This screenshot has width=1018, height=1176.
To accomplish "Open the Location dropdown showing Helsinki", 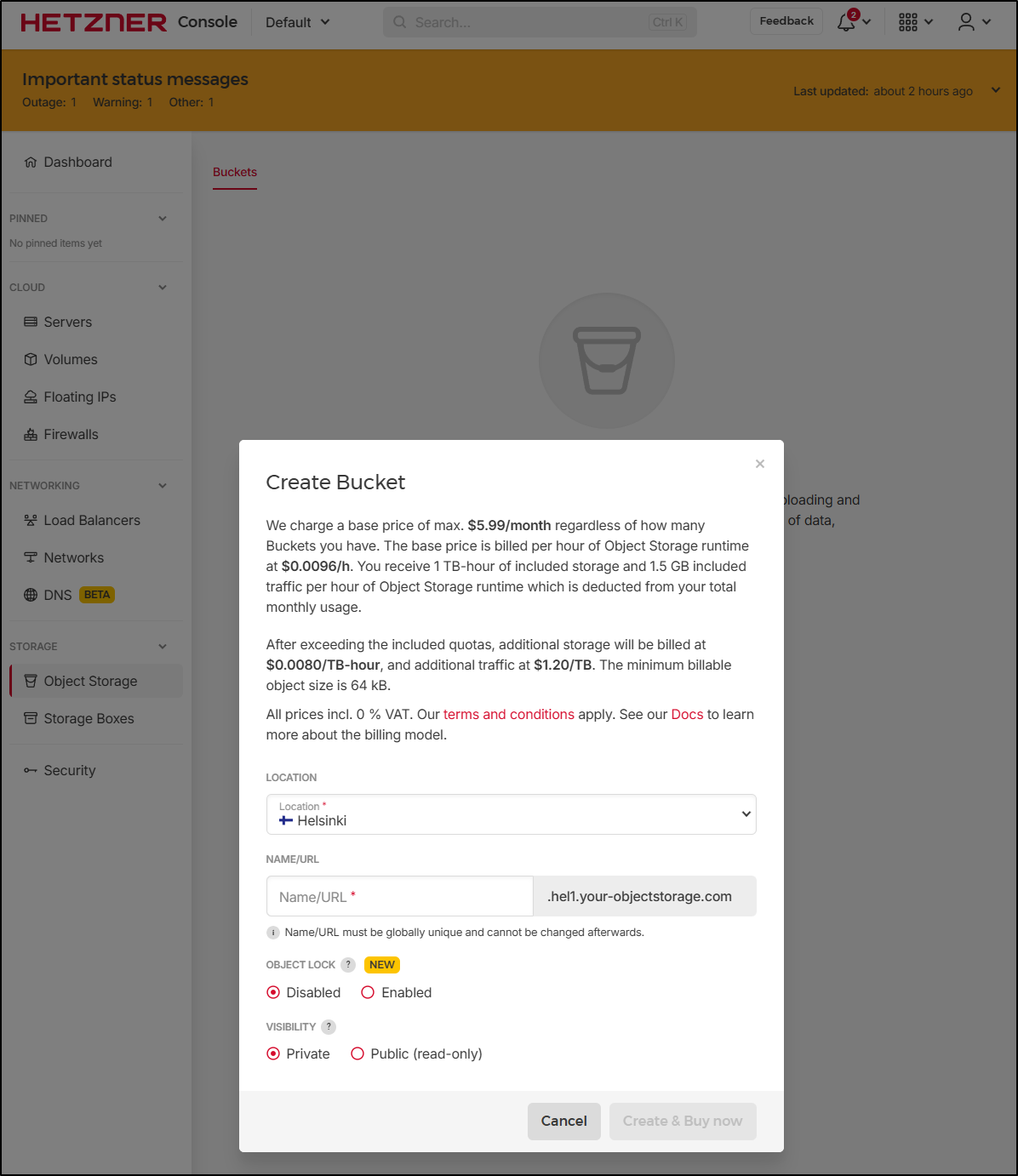I will point(511,814).
